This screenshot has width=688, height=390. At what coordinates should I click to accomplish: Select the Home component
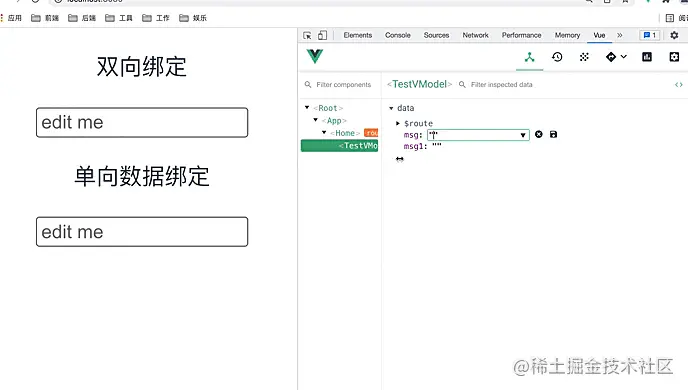345,133
